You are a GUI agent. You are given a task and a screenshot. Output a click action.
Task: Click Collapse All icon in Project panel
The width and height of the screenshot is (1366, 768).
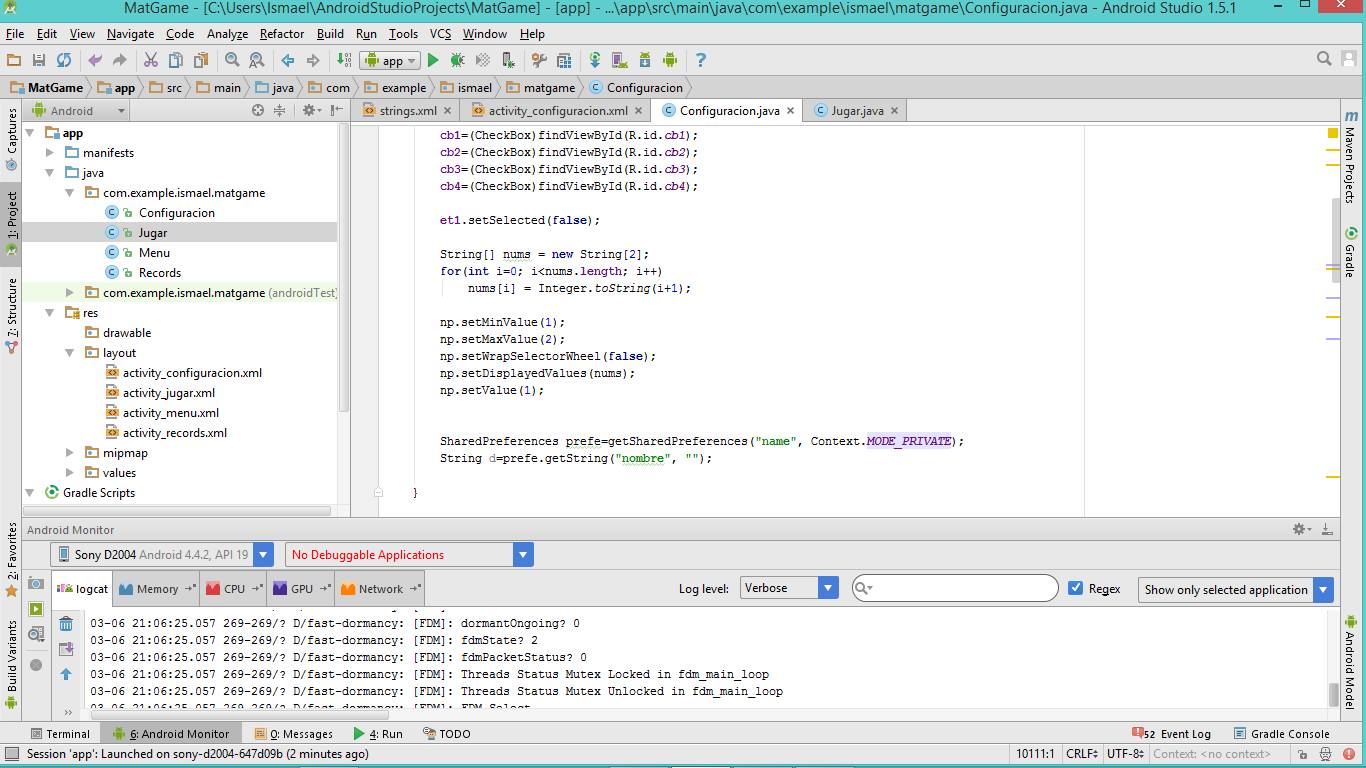pos(280,110)
